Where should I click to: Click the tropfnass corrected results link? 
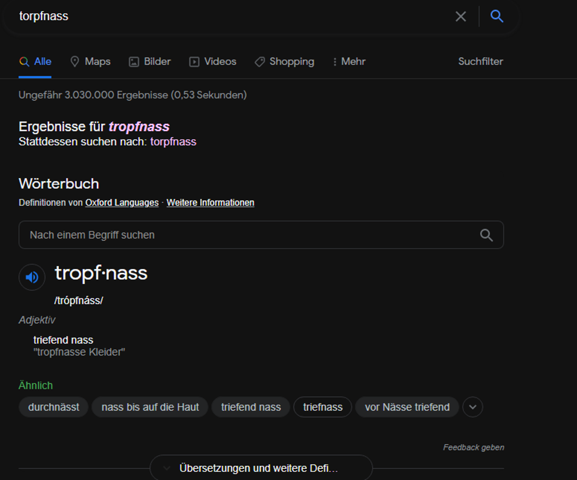[x=139, y=127]
